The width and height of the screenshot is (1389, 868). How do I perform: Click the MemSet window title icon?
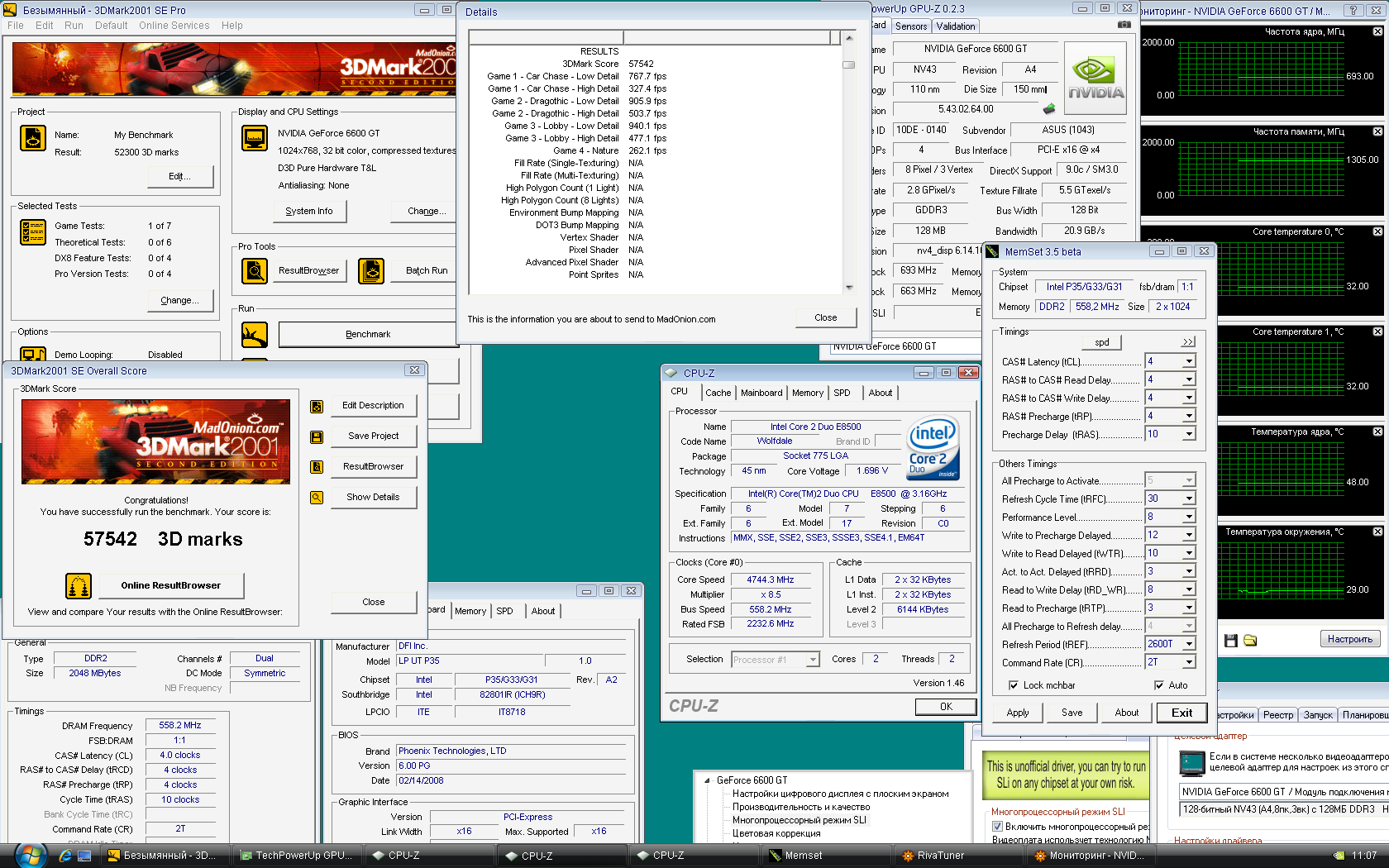[x=993, y=252]
